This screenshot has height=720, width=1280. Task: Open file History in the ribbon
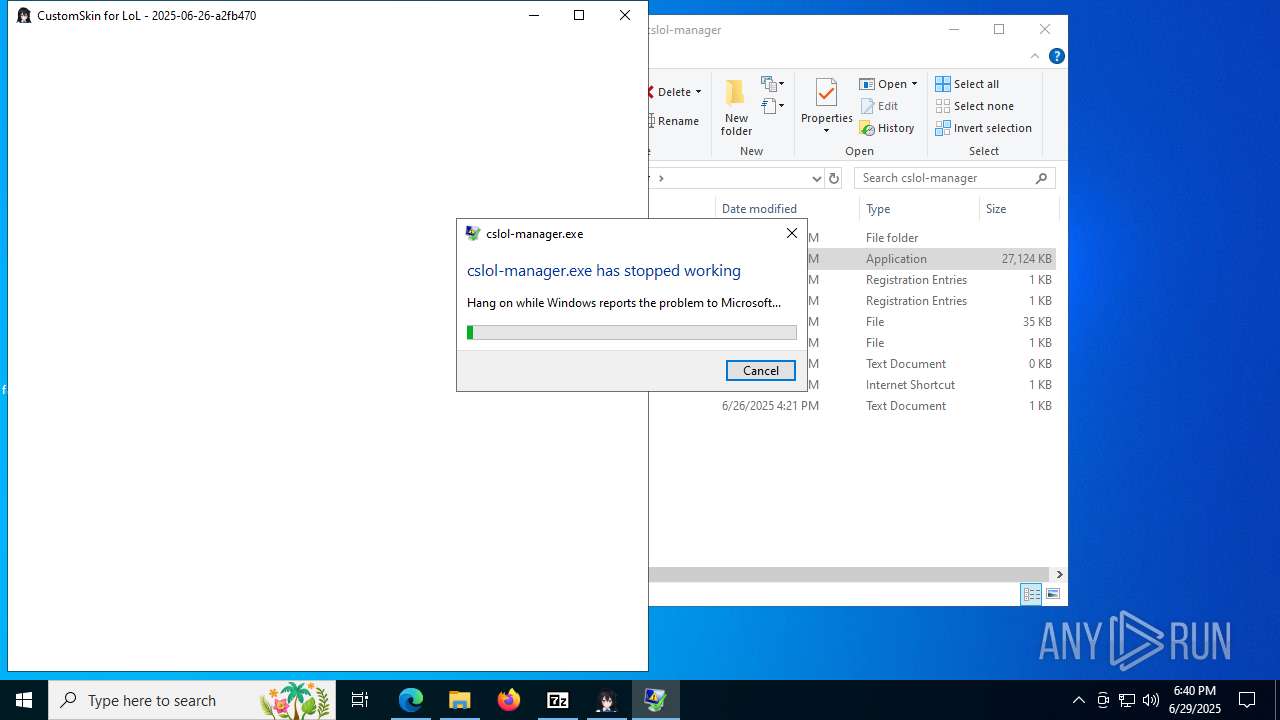pos(887,128)
